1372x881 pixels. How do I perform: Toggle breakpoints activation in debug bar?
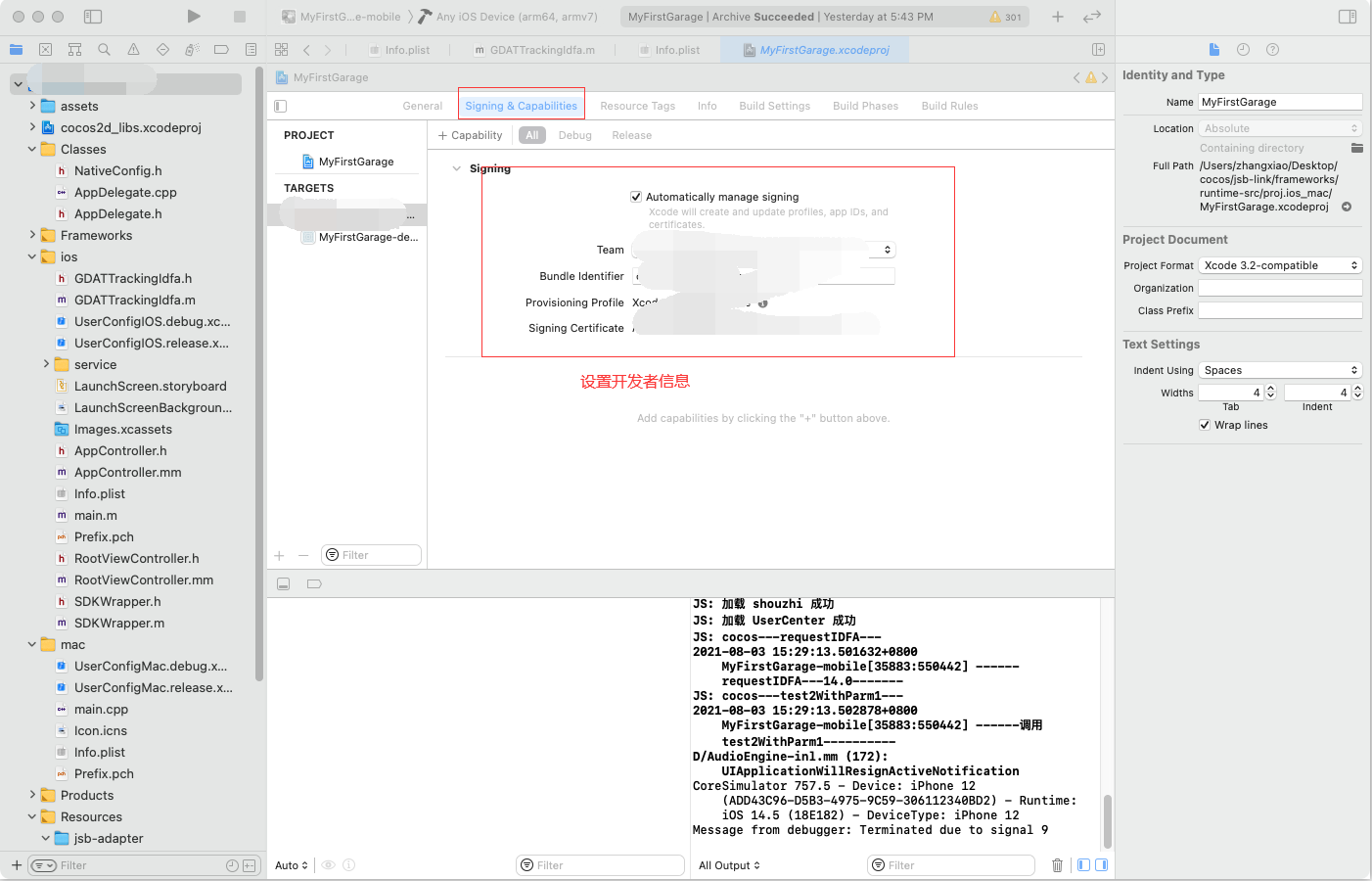click(314, 583)
